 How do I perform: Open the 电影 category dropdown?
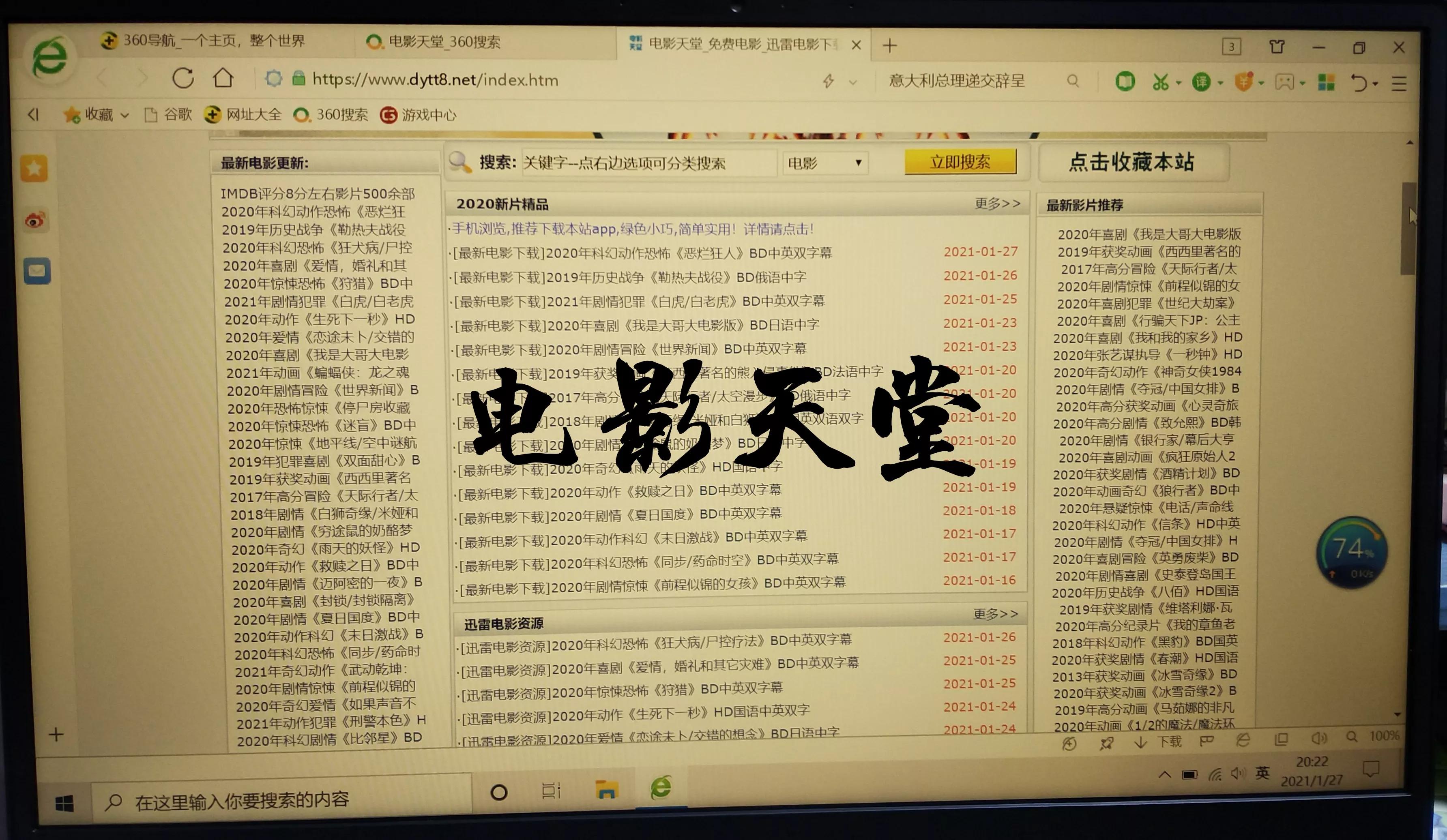[x=825, y=164]
